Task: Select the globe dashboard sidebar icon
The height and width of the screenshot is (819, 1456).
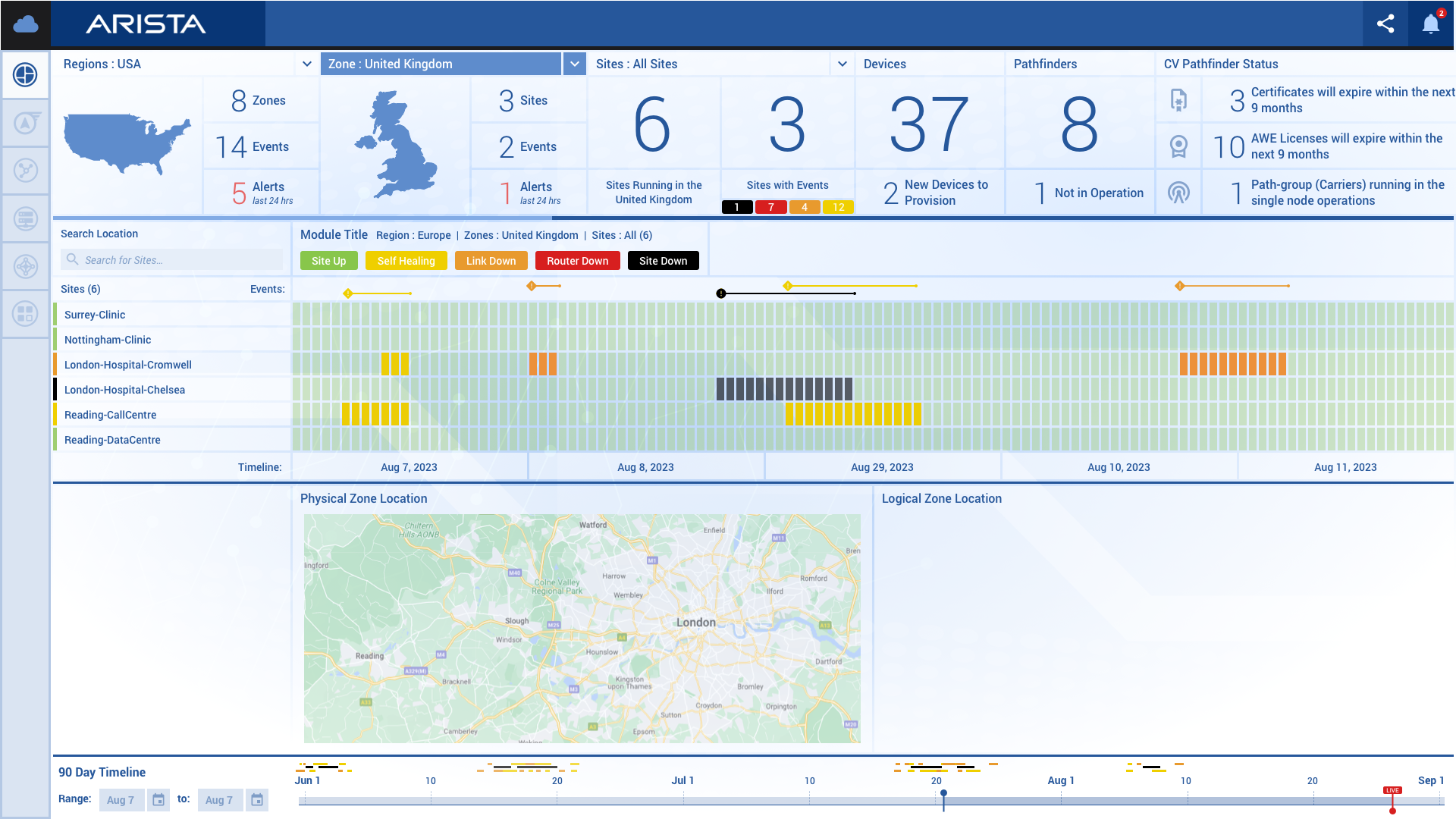Action: (26, 75)
